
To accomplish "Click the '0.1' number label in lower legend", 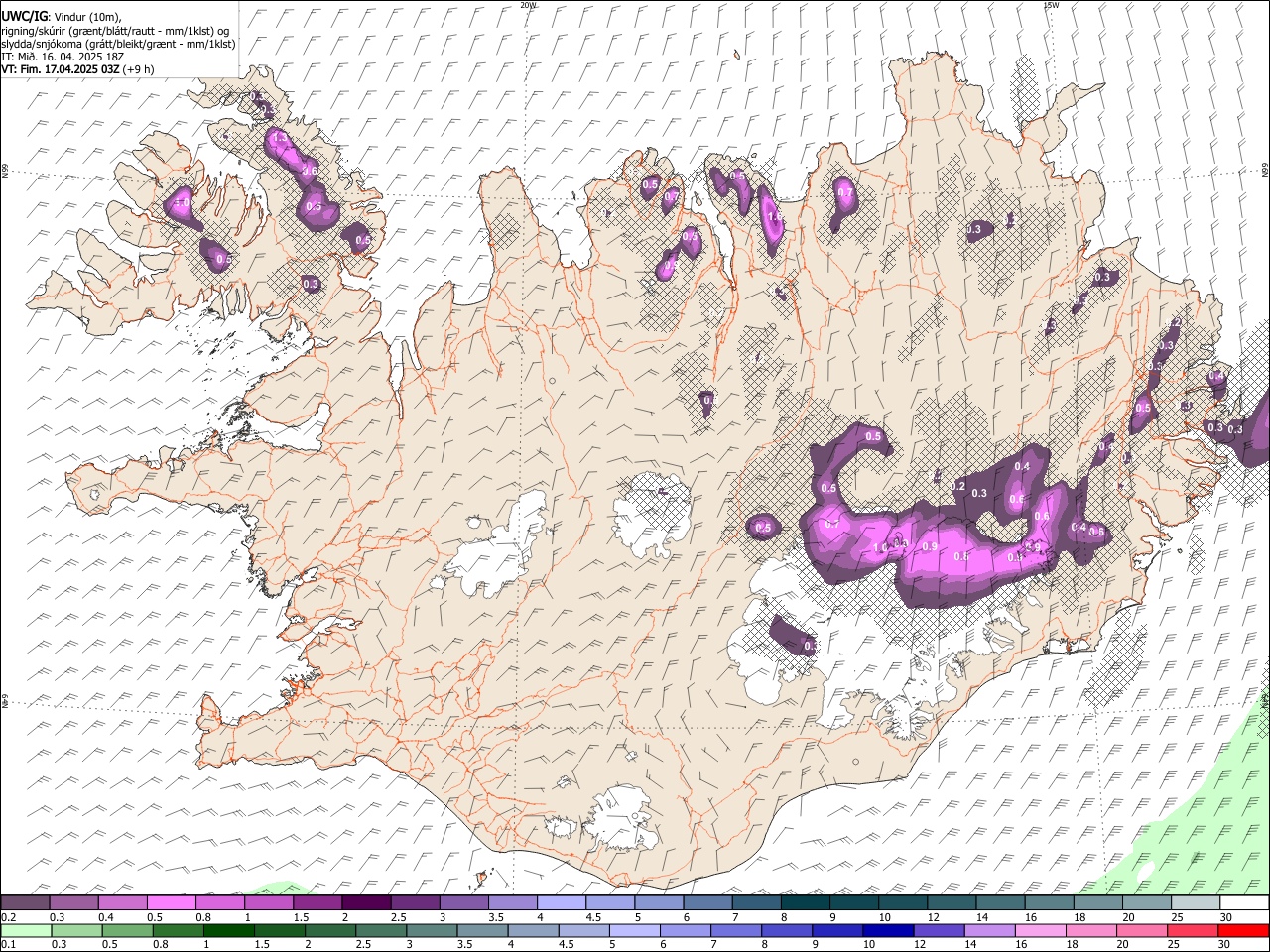I will tap(7, 944).
